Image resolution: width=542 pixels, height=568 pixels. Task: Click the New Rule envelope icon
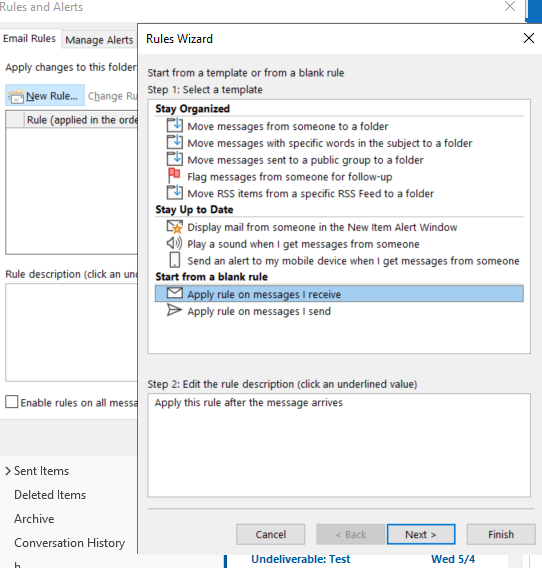tap(16, 96)
